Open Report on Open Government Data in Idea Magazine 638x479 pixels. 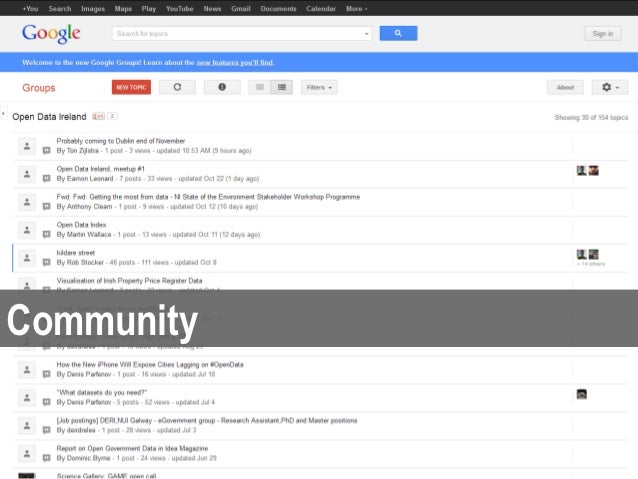[132, 448]
